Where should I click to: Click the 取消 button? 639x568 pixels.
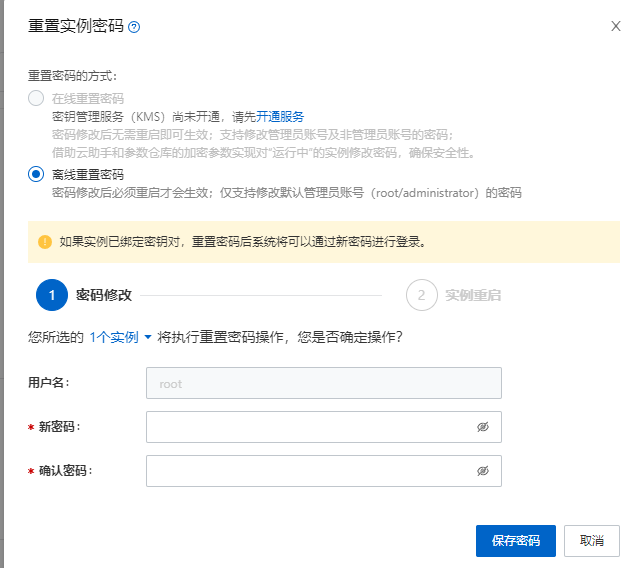[x=591, y=541]
